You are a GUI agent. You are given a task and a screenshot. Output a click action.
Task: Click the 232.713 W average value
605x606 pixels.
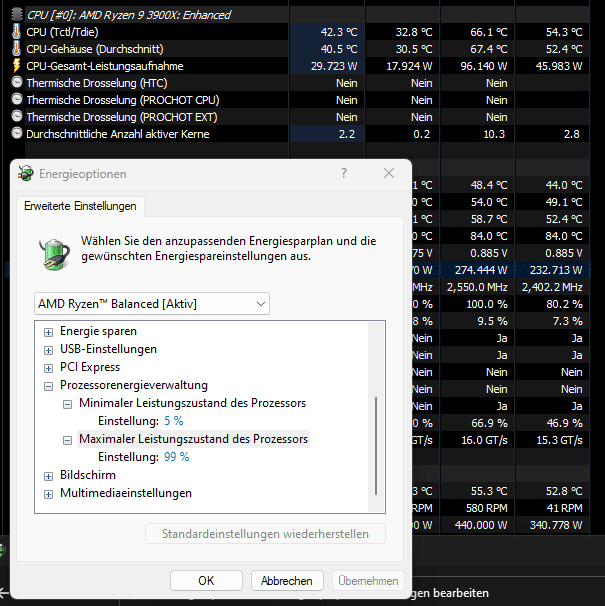(556, 270)
